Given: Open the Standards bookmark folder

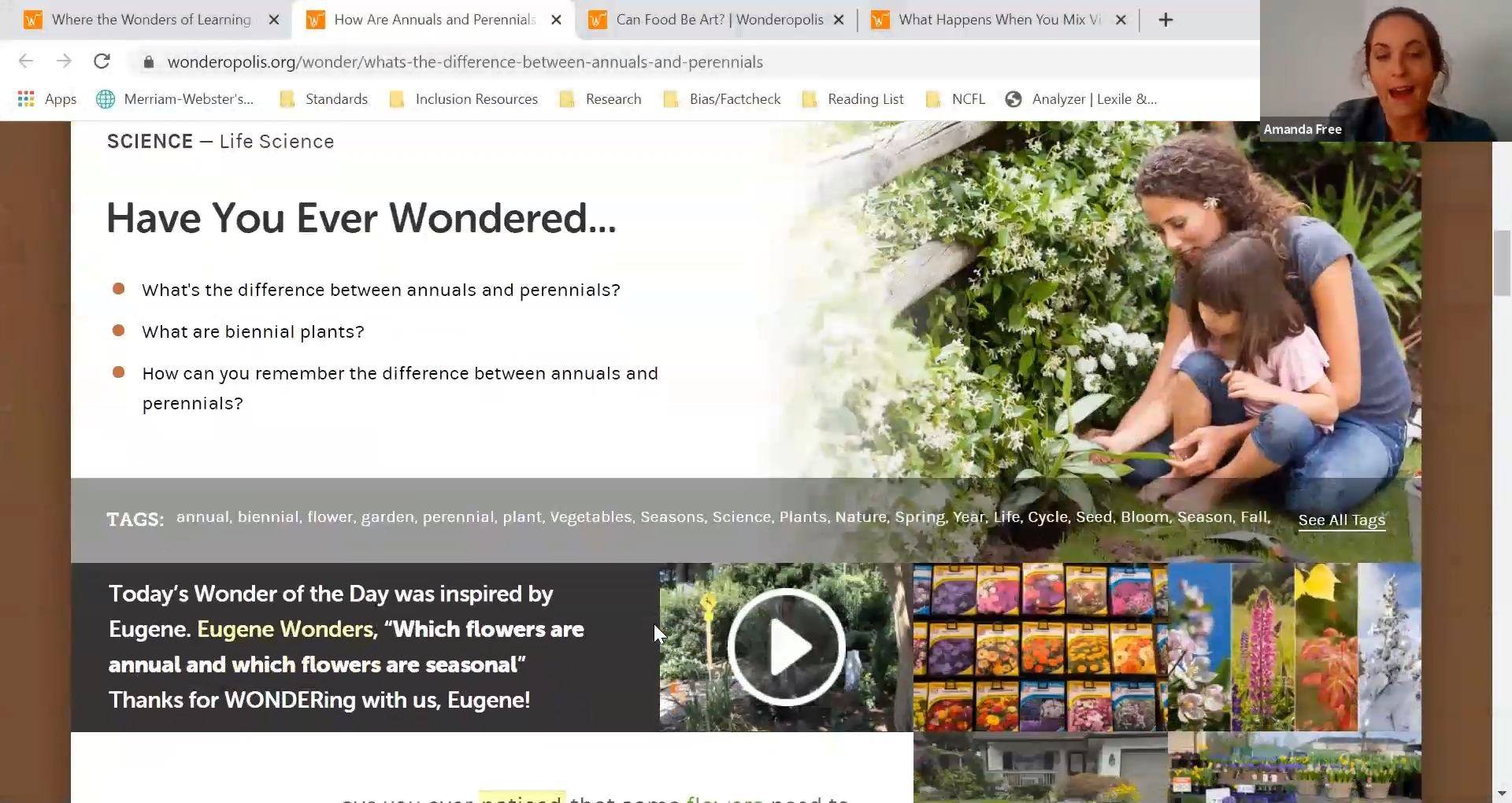Looking at the screenshot, I should click(324, 99).
